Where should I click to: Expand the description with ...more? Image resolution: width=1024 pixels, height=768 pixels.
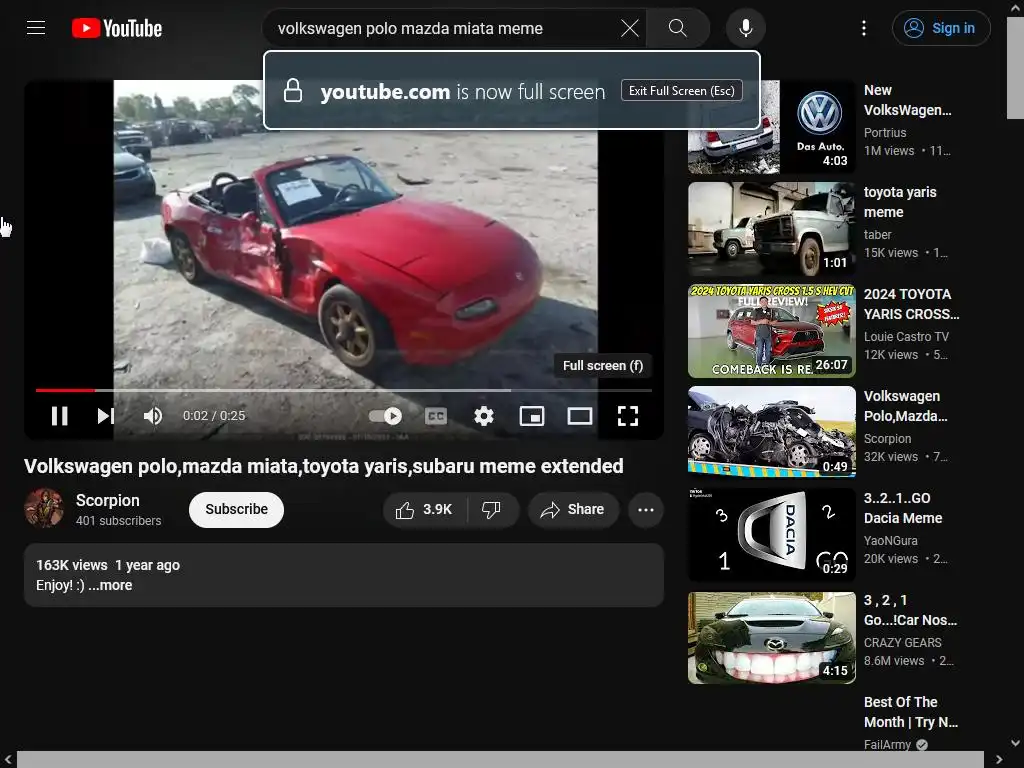pyautogui.click(x=110, y=585)
